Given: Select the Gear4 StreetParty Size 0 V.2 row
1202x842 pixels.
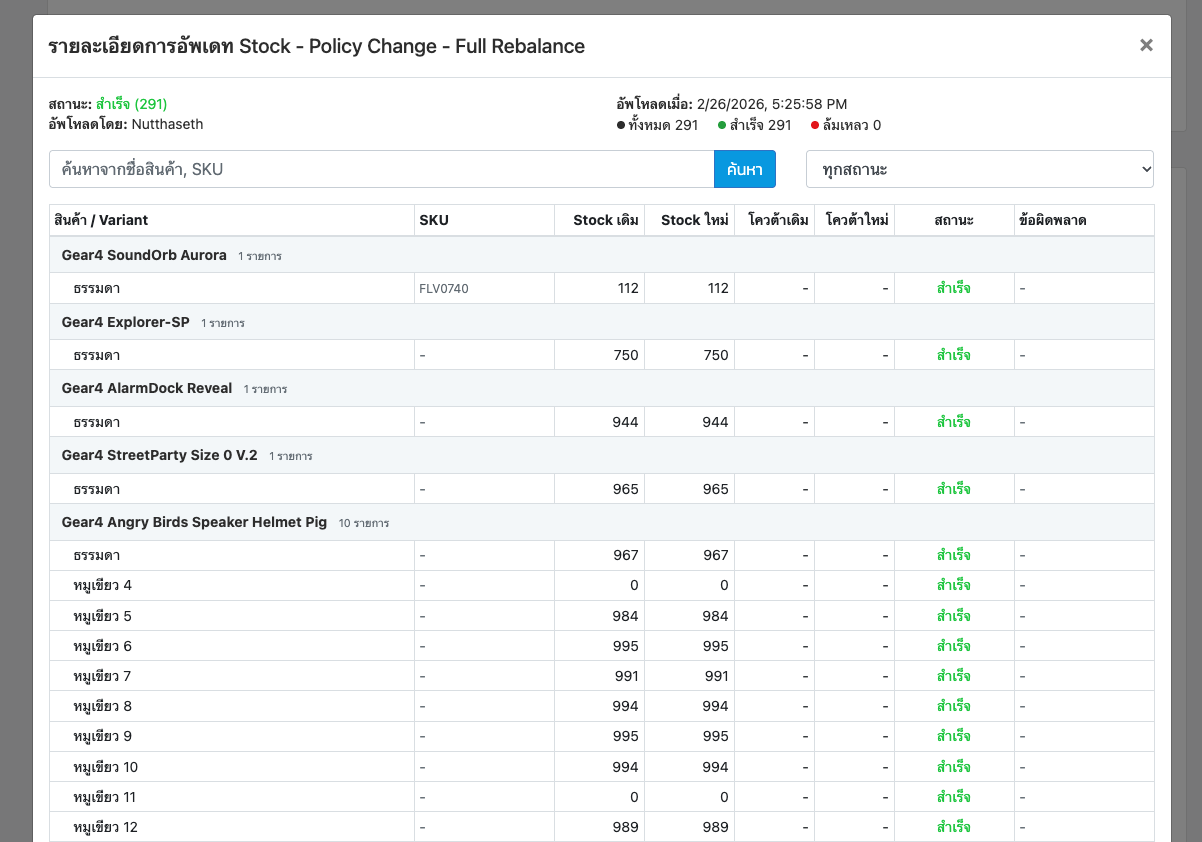Looking at the screenshot, I should 602,455.
